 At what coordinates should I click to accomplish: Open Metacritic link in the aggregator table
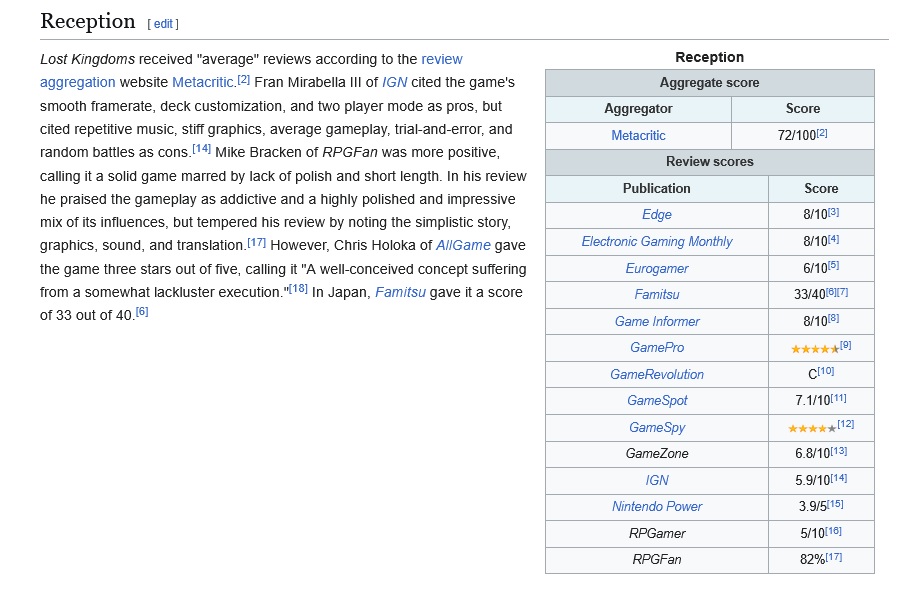(638, 135)
